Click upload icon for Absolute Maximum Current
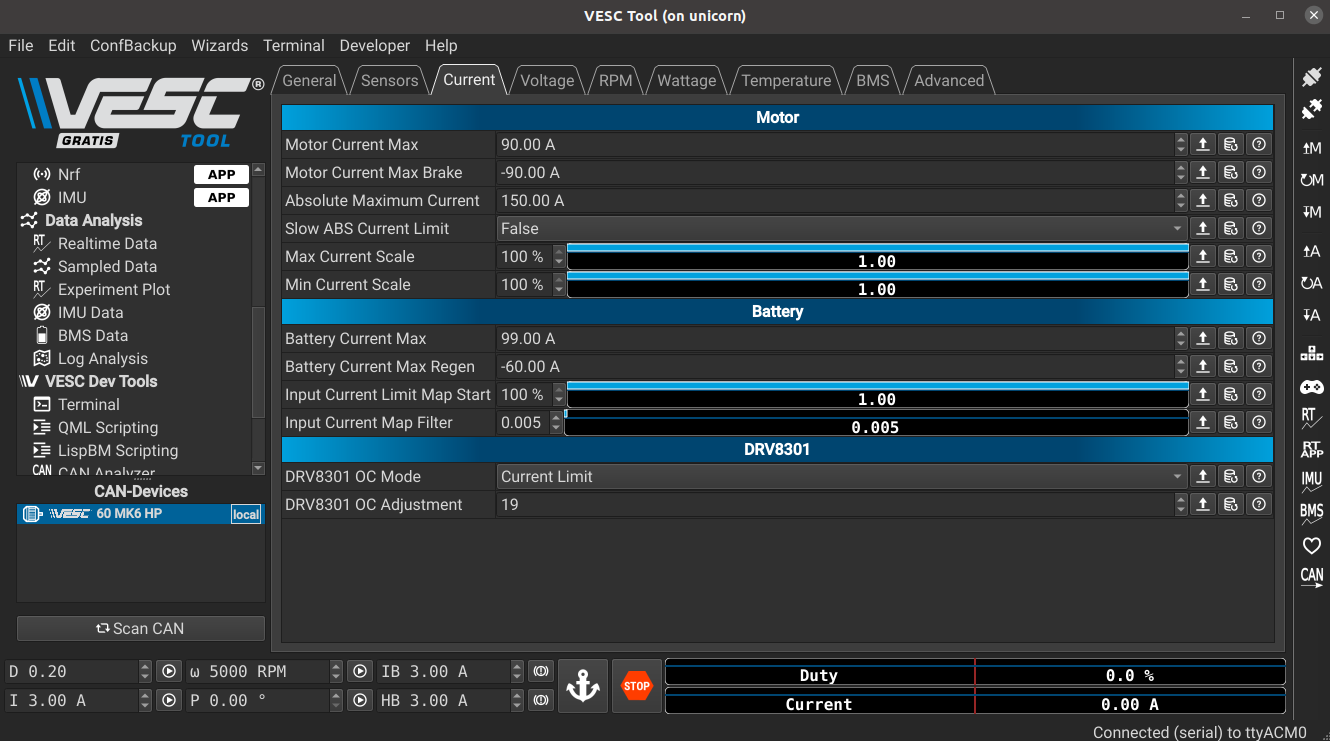The height and width of the screenshot is (741, 1330). pyautogui.click(x=1203, y=200)
